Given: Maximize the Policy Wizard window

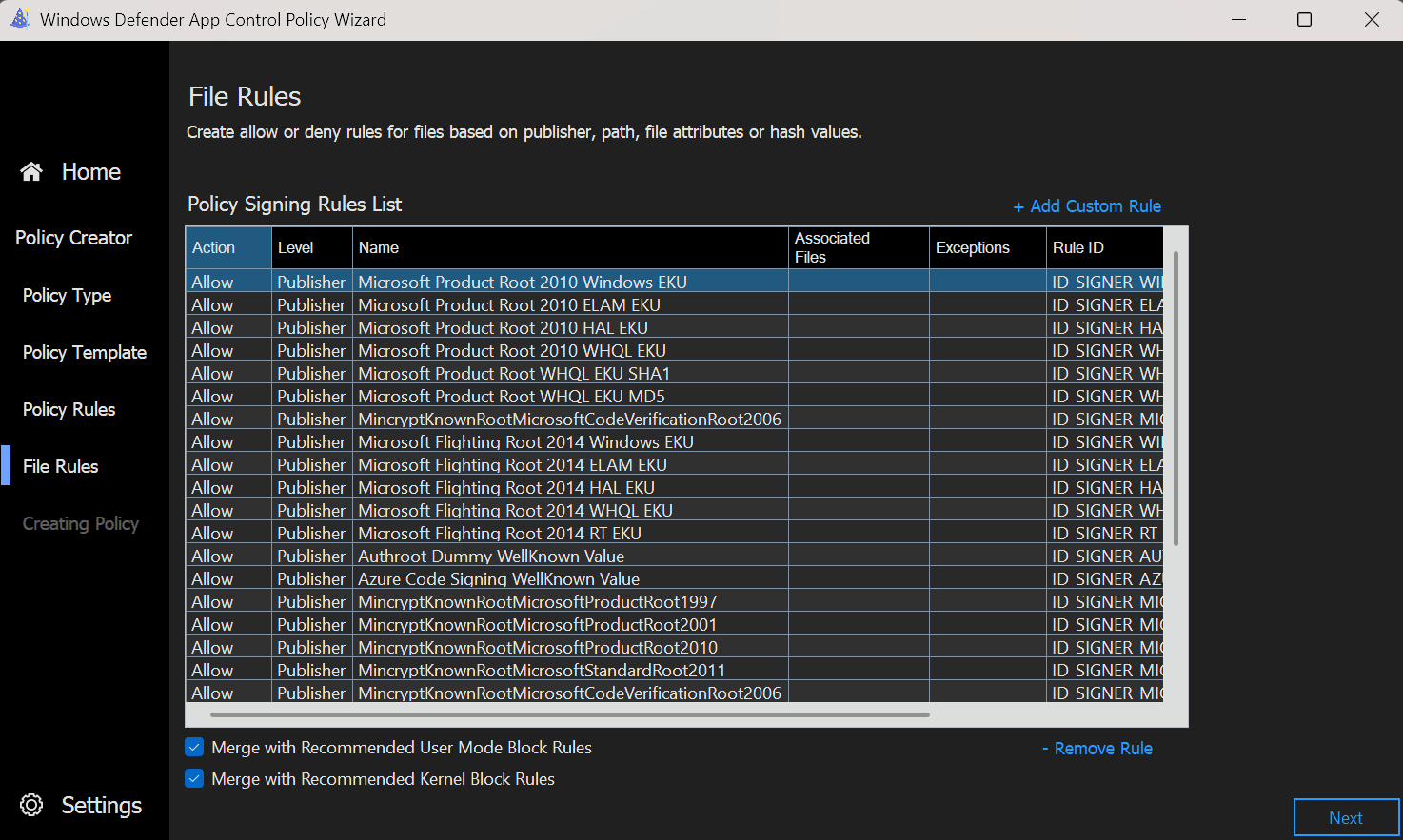Looking at the screenshot, I should point(1304,19).
